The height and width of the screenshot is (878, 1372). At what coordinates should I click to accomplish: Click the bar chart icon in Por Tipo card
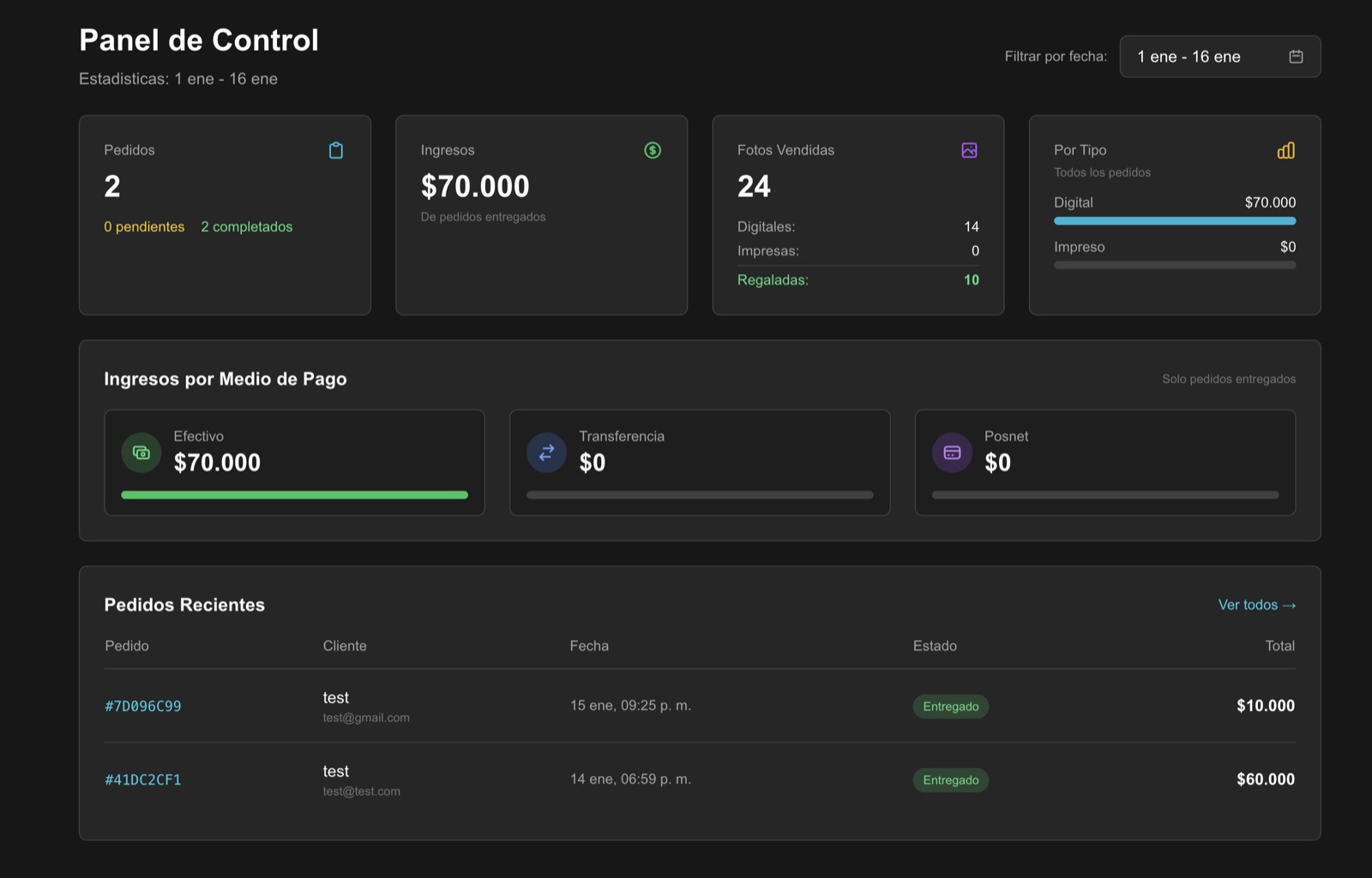coord(1285,151)
